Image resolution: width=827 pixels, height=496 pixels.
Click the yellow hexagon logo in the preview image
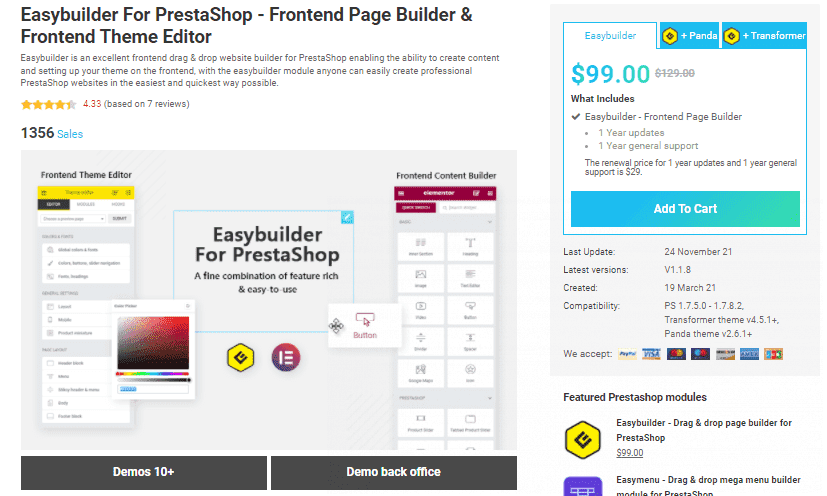(x=239, y=357)
